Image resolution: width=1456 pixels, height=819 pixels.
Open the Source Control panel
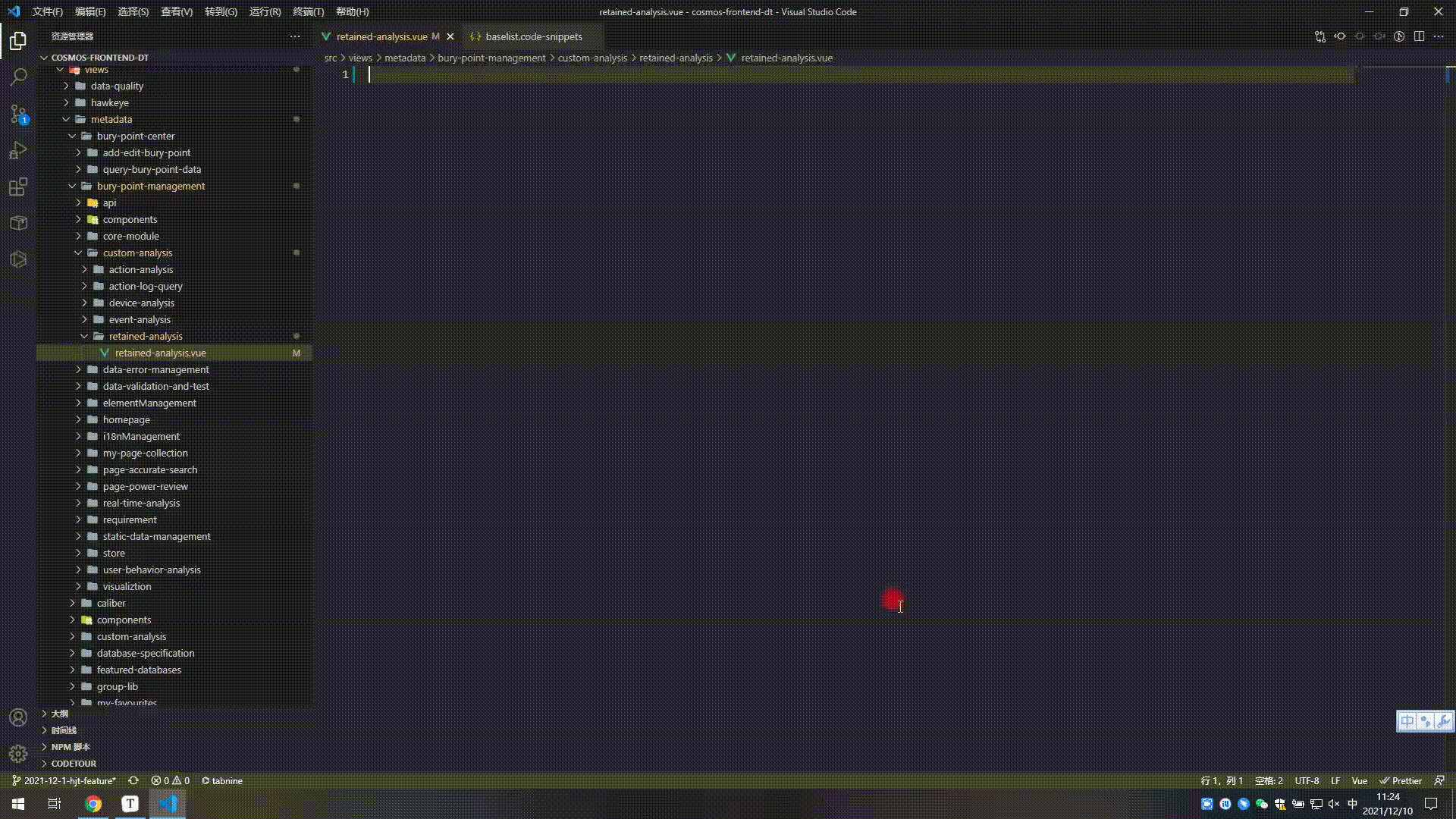click(x=18, y=114)
